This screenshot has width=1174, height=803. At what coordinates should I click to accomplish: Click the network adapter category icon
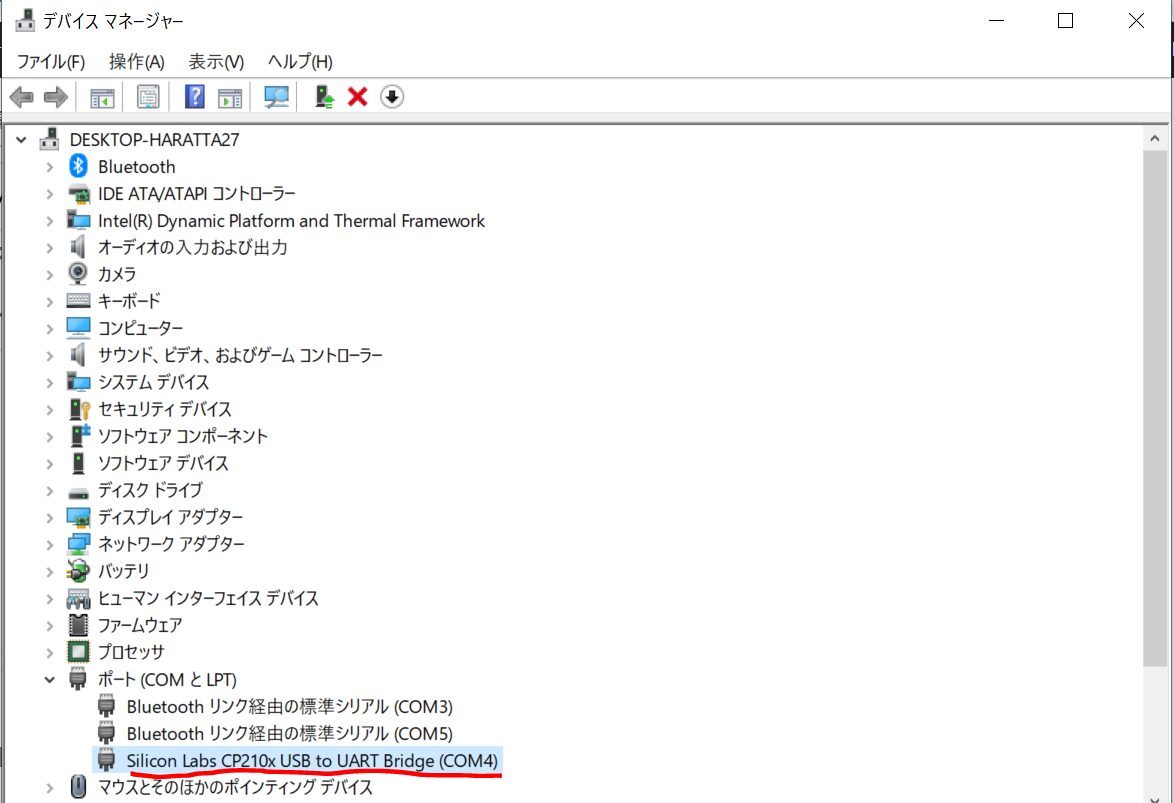click(x=79, y=544)
